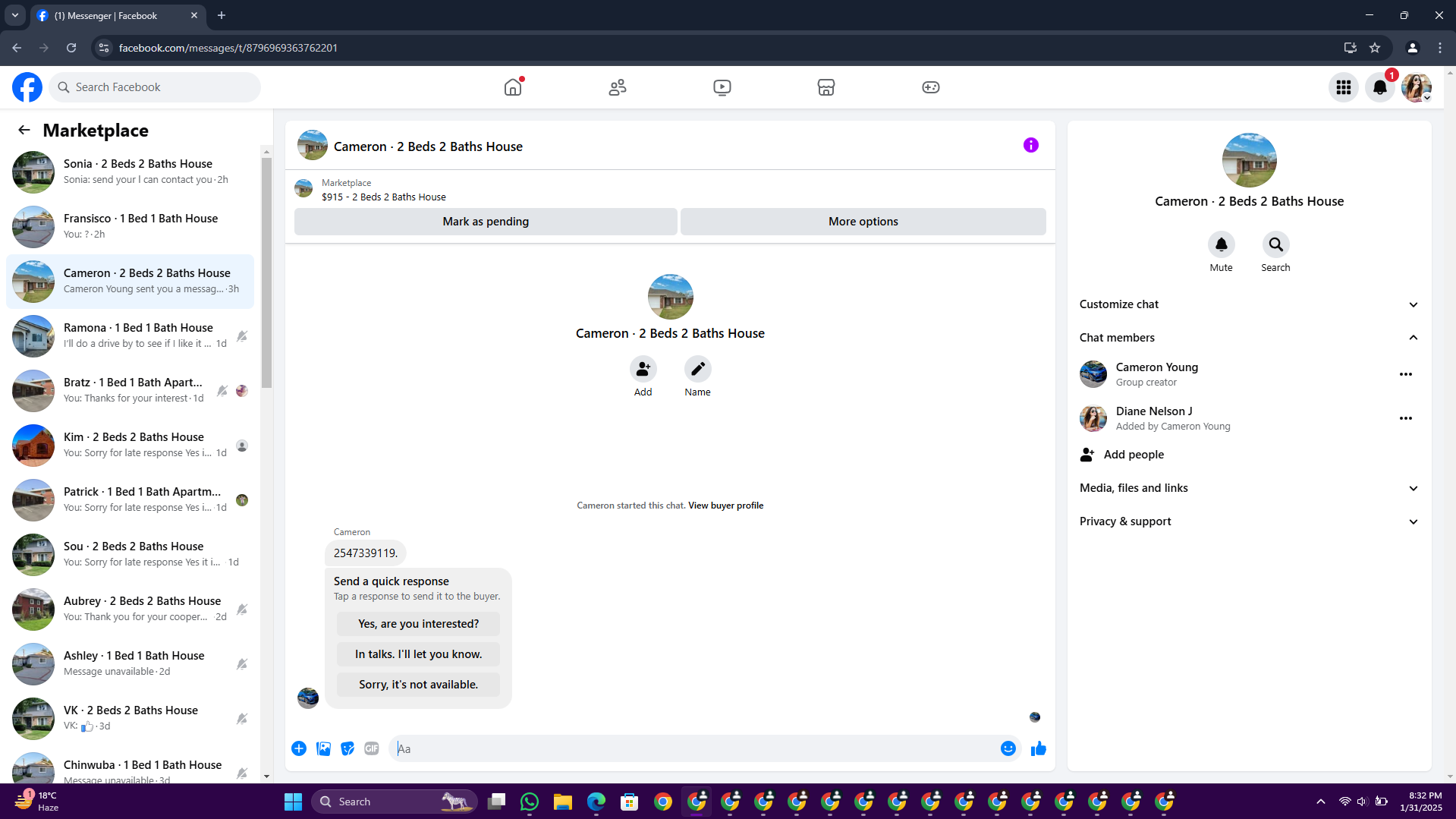Open options for Diane Nelson J member

pos(1406,418)
